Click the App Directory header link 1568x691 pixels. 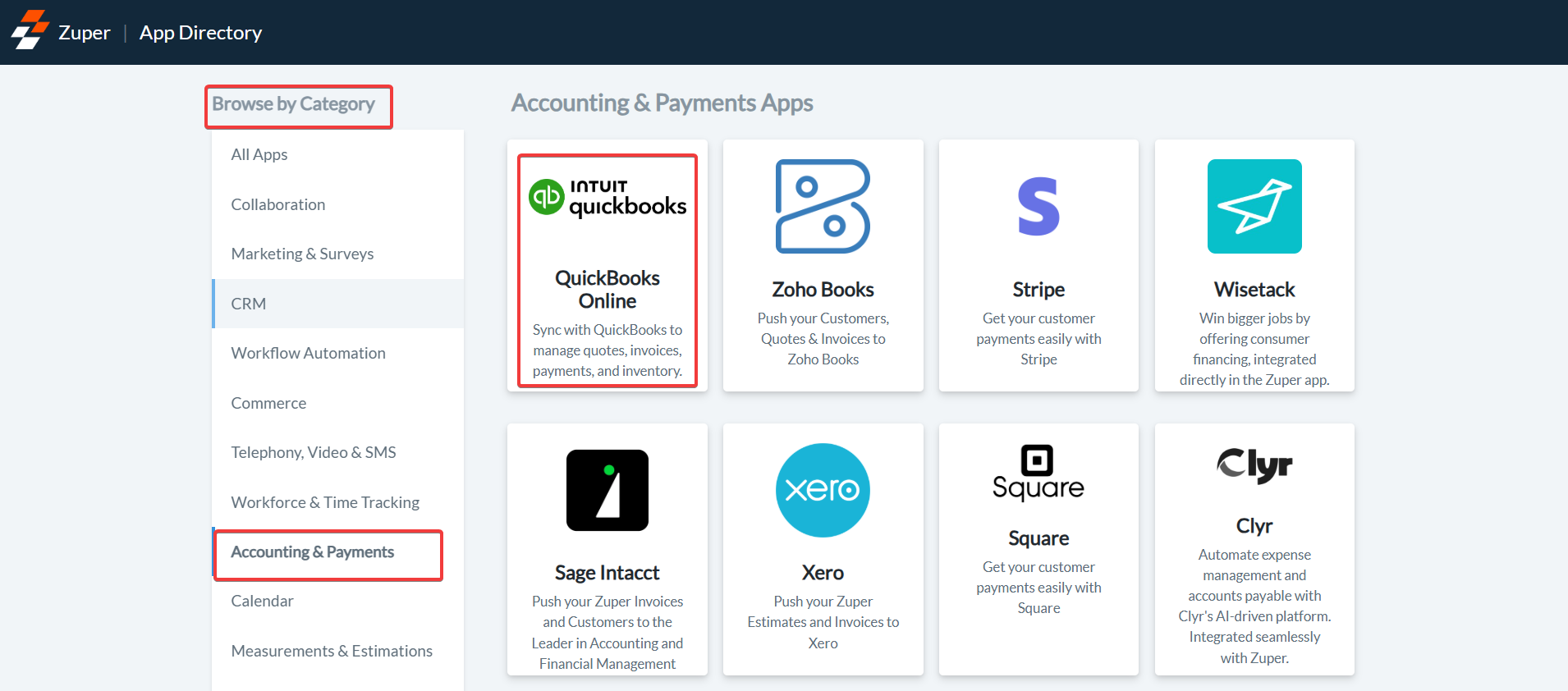coord(200,33)
